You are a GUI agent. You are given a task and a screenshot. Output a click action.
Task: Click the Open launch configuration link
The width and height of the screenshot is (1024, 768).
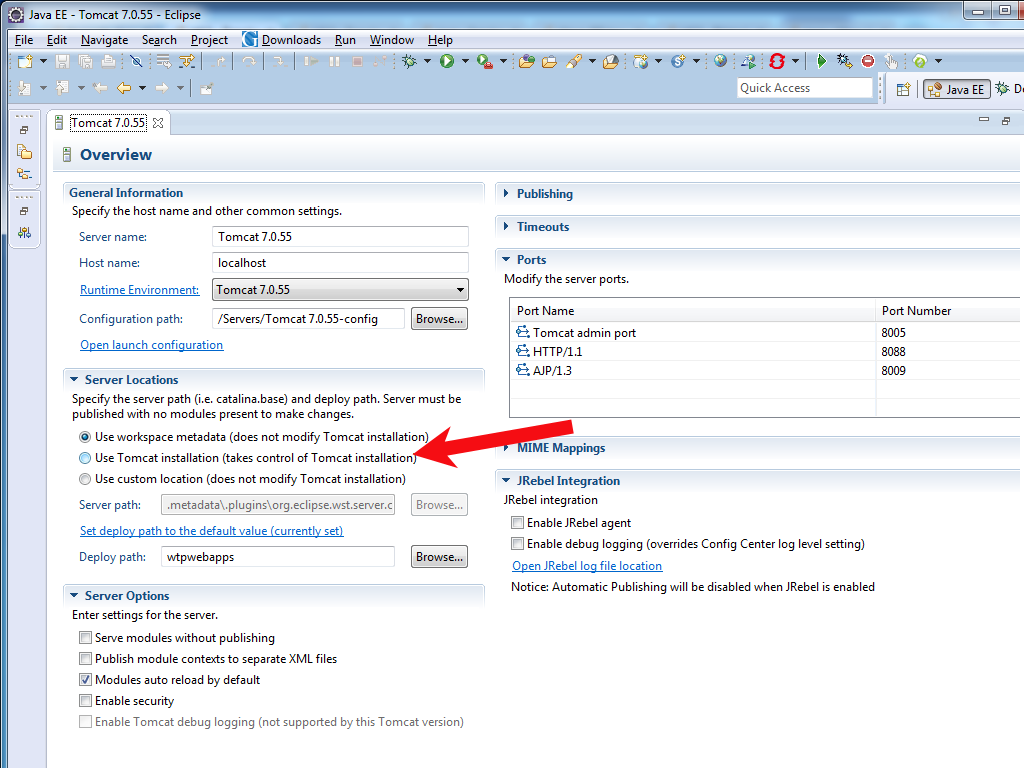152,345
